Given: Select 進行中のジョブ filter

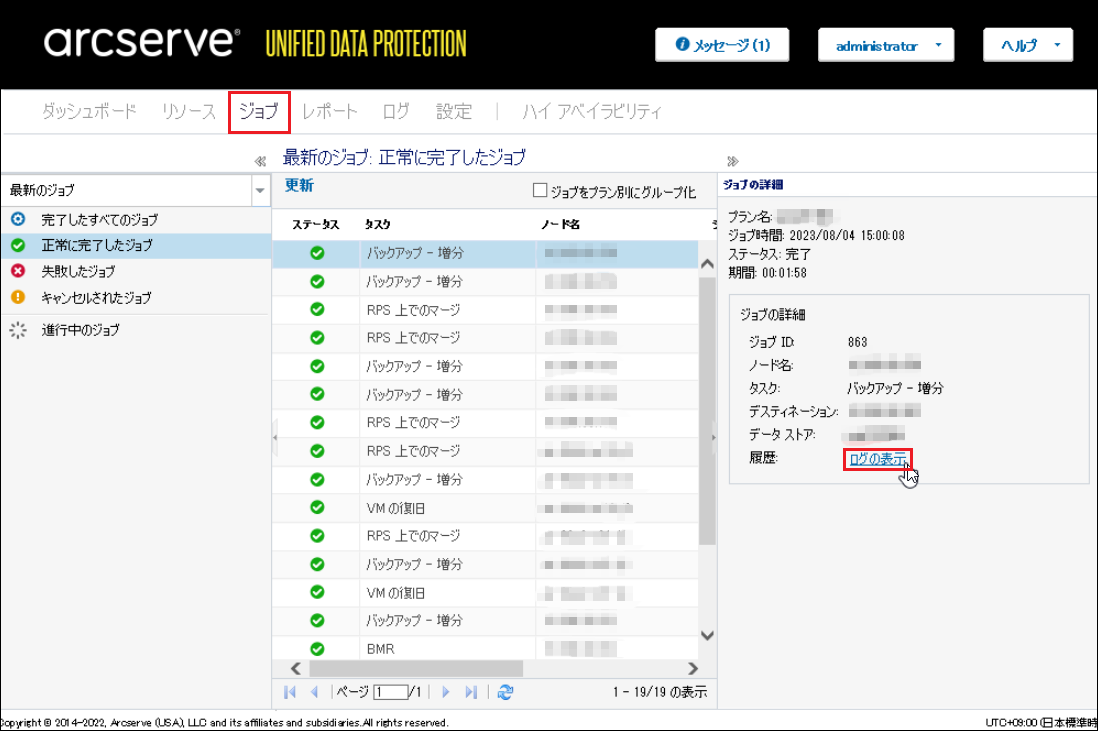Looking at the screenshot, I should (x=136, y=330).
